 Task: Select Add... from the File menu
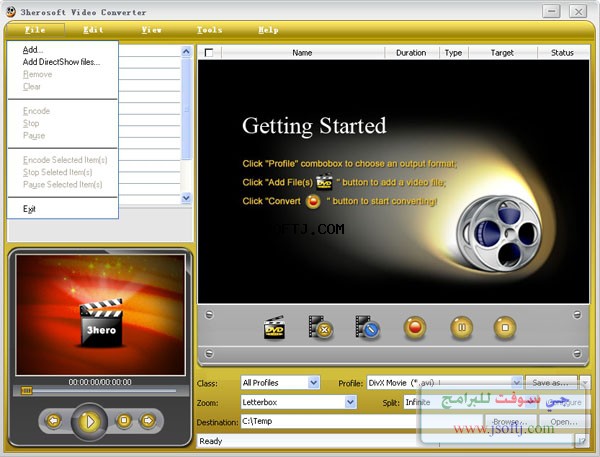(33, 50)
